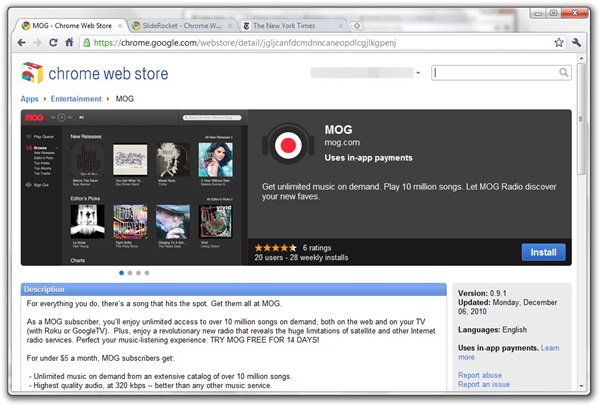Click the Report an issue link
The height and width of the screenshot is (406, 600).
pos(484,384)
